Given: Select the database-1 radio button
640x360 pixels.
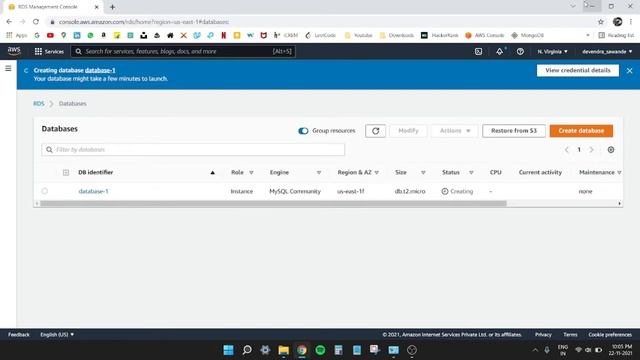Looking at the screenshot, I should click(x=44, y=191).
